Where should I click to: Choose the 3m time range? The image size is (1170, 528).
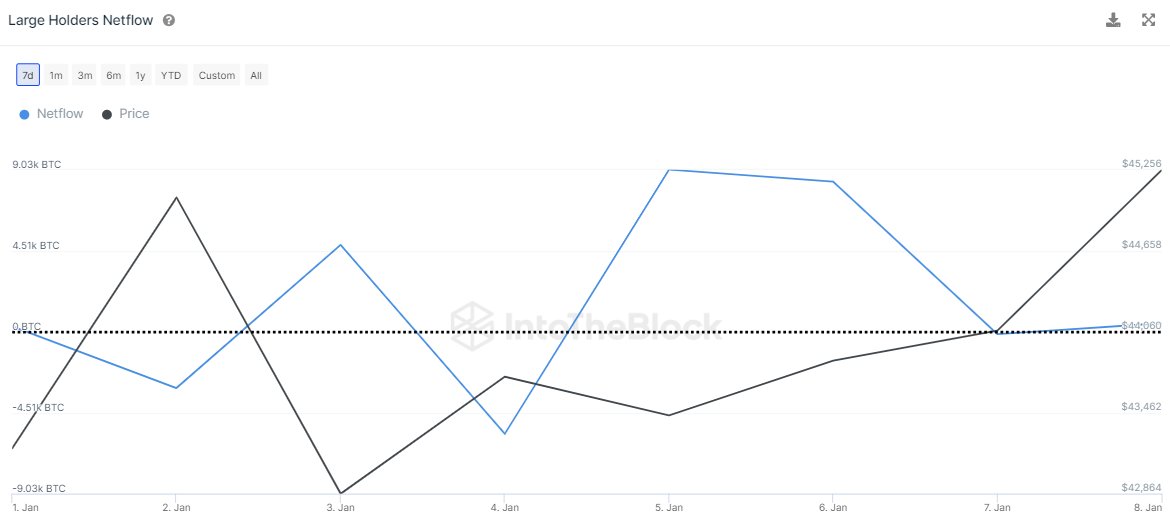click(x=85, y=75)
